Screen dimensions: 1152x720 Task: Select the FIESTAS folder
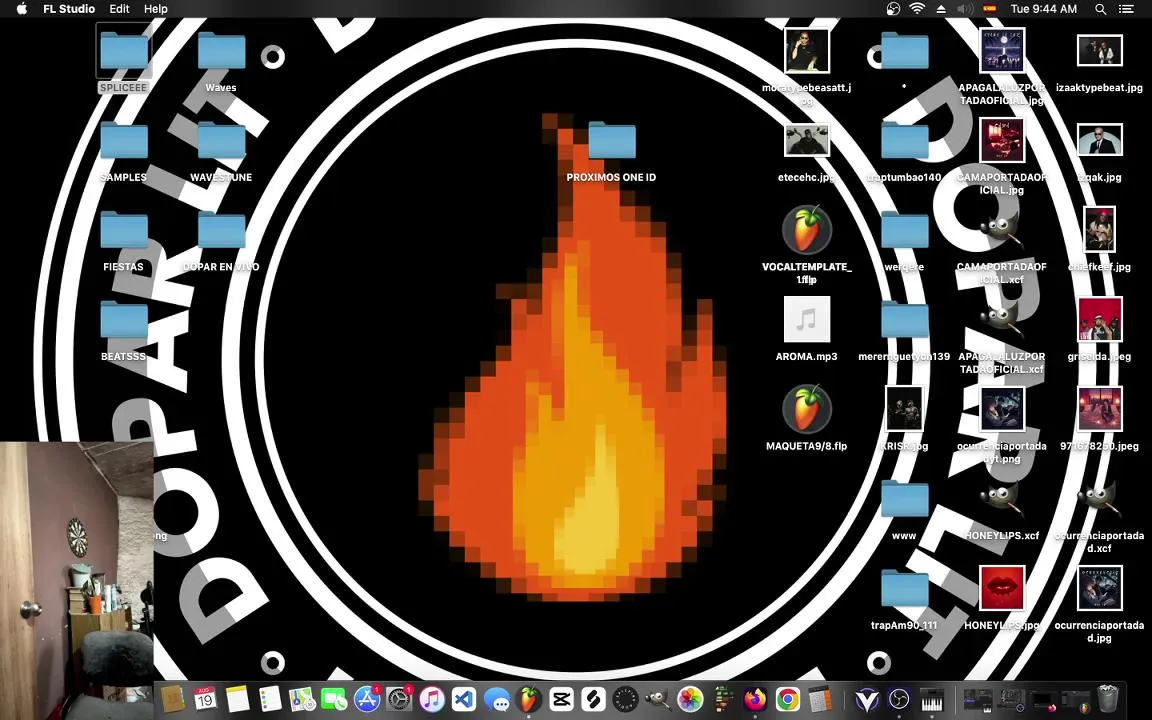[x=123, y=230]
